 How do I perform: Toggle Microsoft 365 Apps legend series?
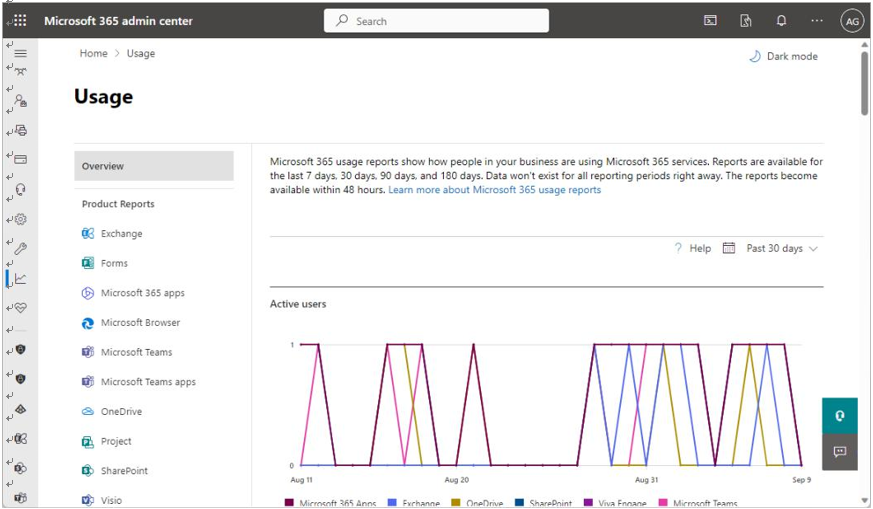(331, 503)
